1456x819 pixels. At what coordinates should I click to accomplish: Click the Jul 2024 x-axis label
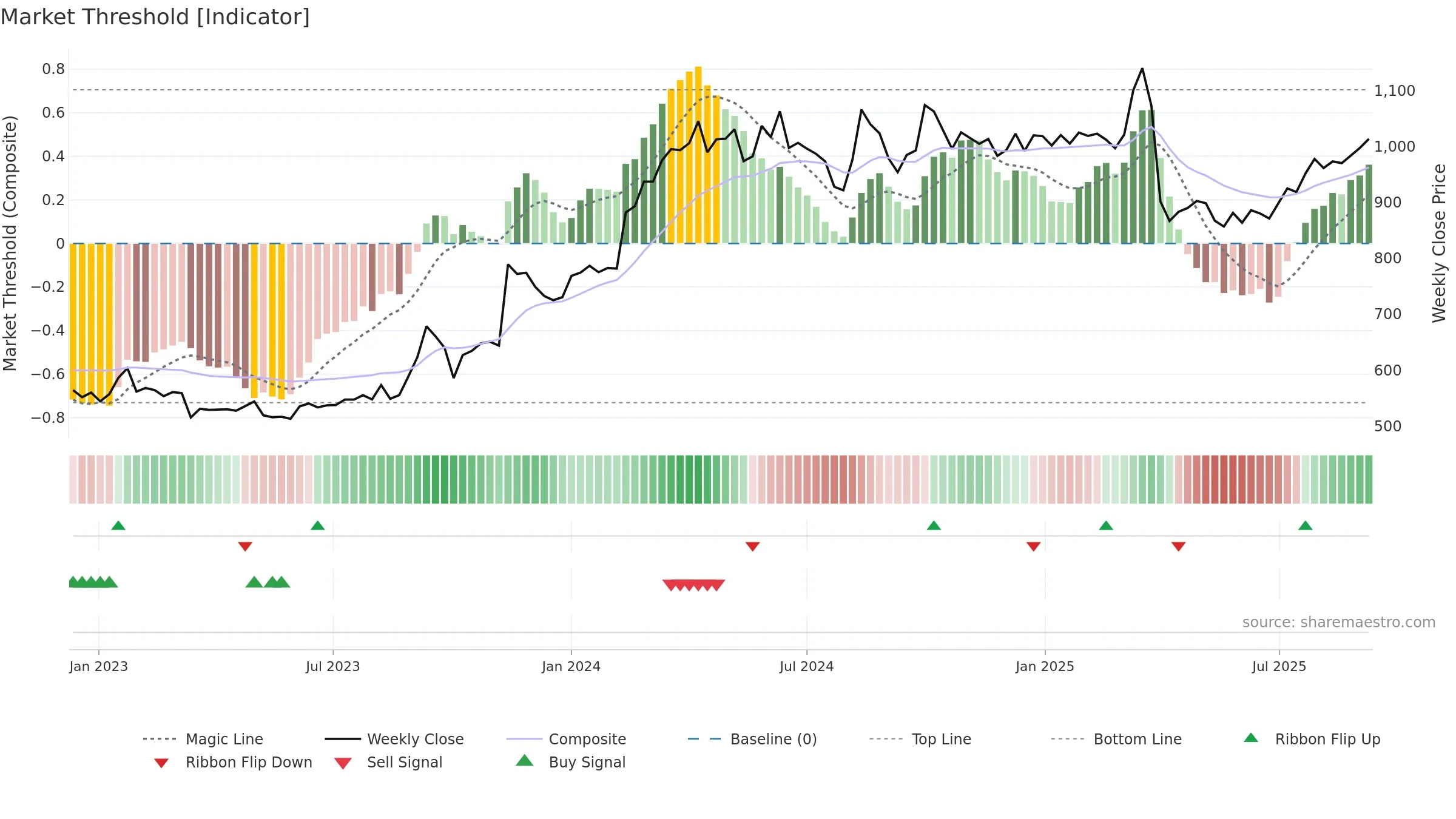point(807,666)
